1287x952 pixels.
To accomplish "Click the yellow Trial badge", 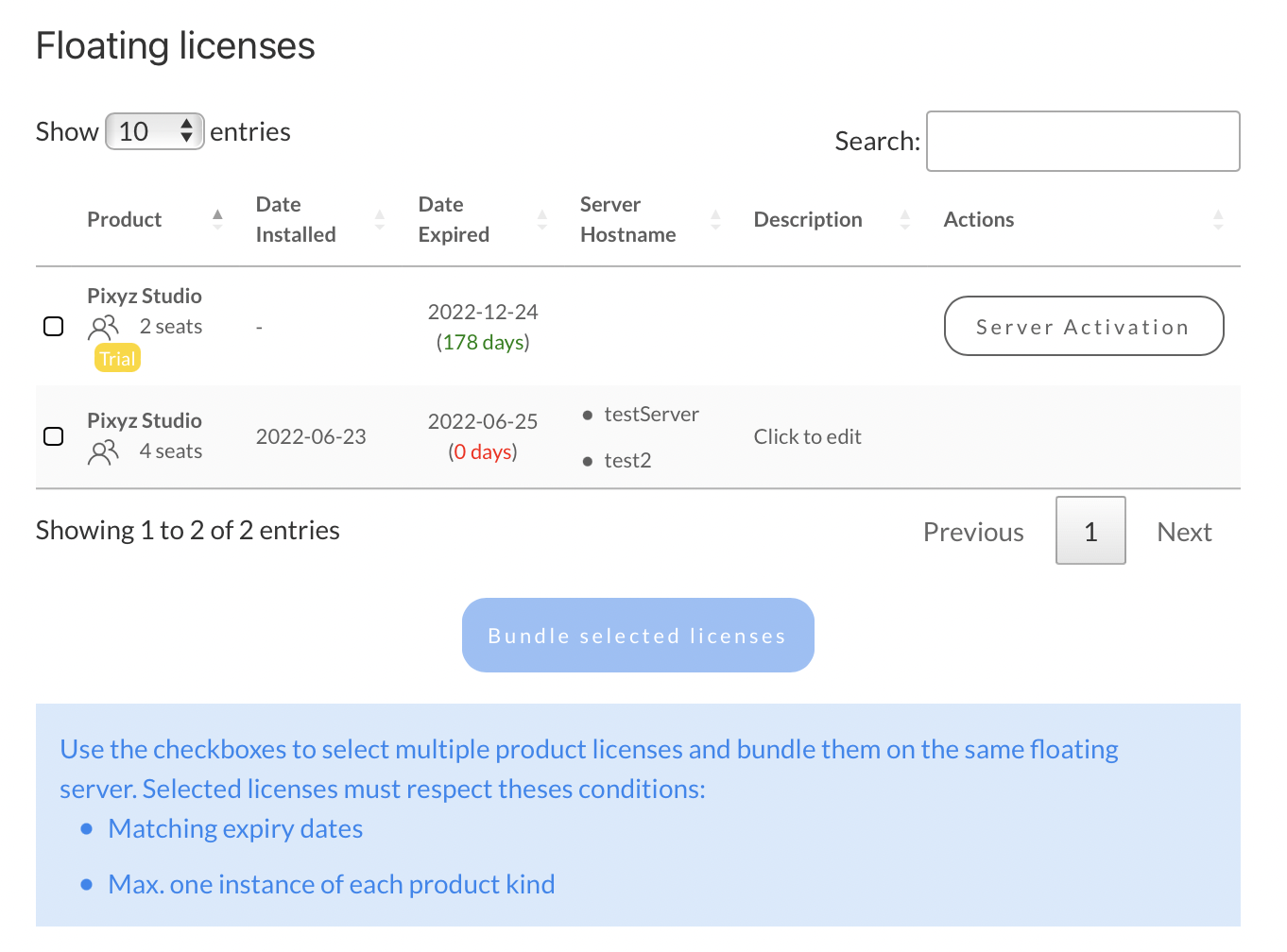I will point(117,358).
